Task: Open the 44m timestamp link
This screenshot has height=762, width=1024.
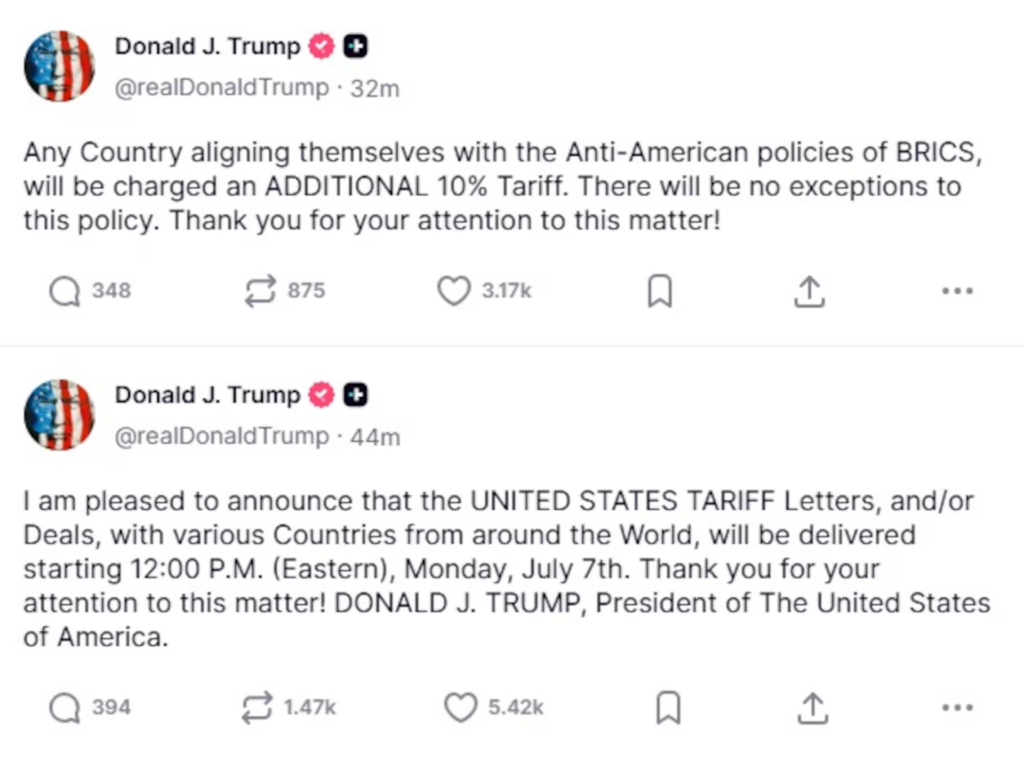Action: [x=375, y=437]
